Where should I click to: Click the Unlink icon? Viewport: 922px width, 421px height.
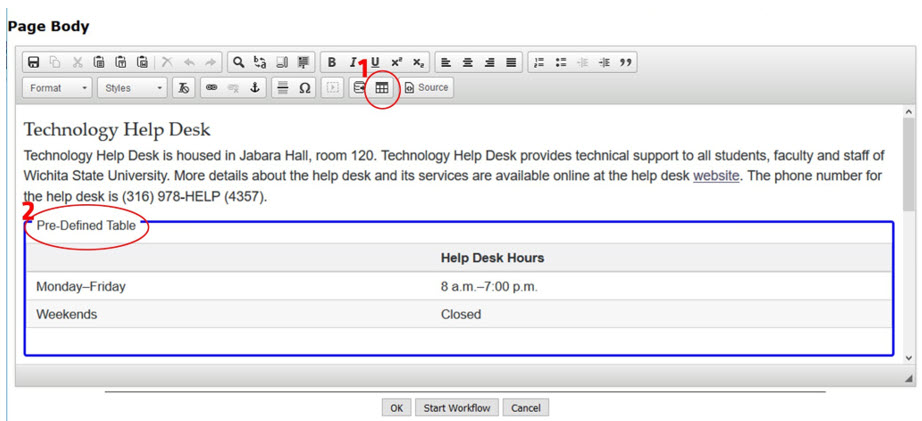pos(233,88)
